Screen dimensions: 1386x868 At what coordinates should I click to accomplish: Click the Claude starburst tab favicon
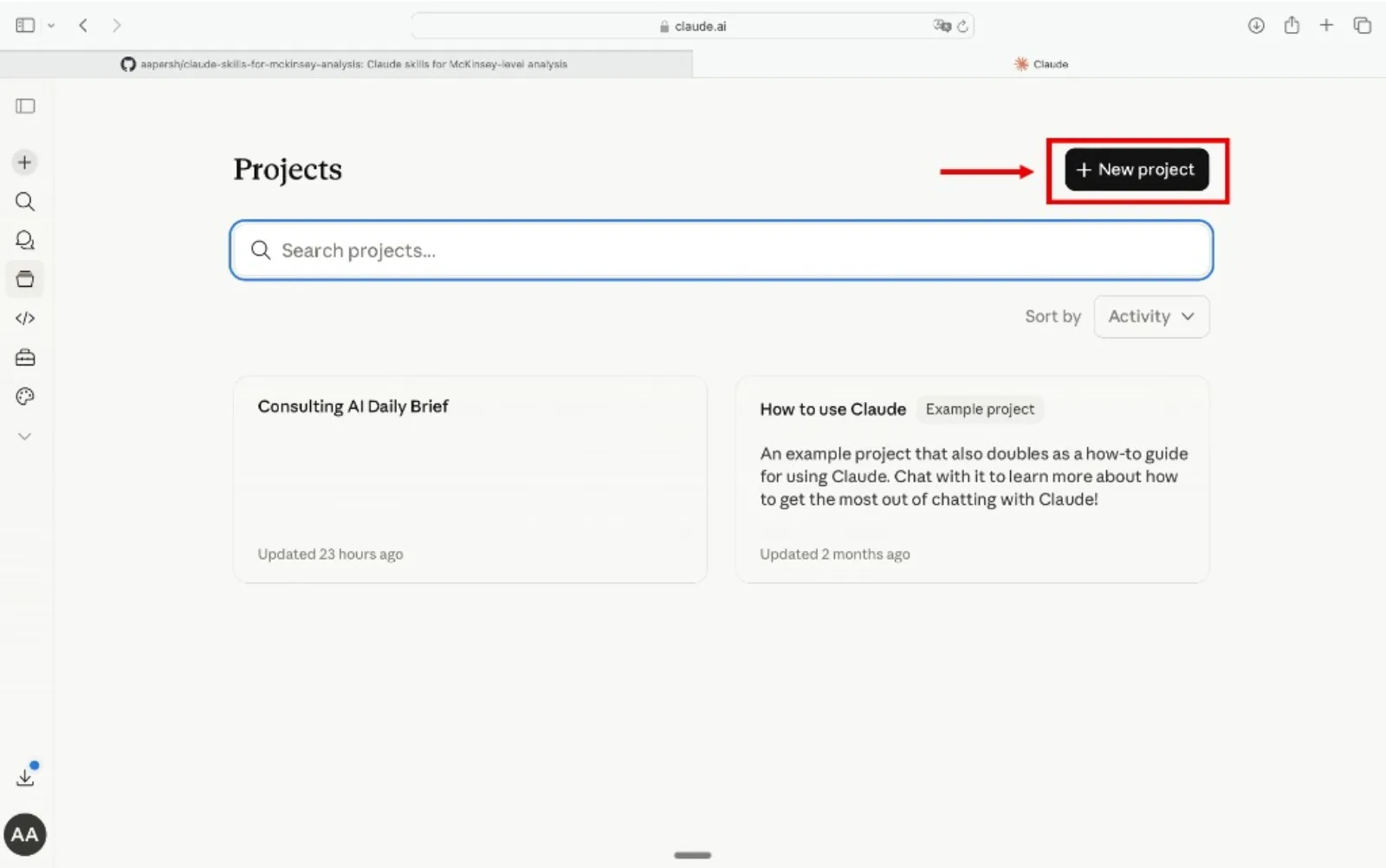(x=1021, y=64)
